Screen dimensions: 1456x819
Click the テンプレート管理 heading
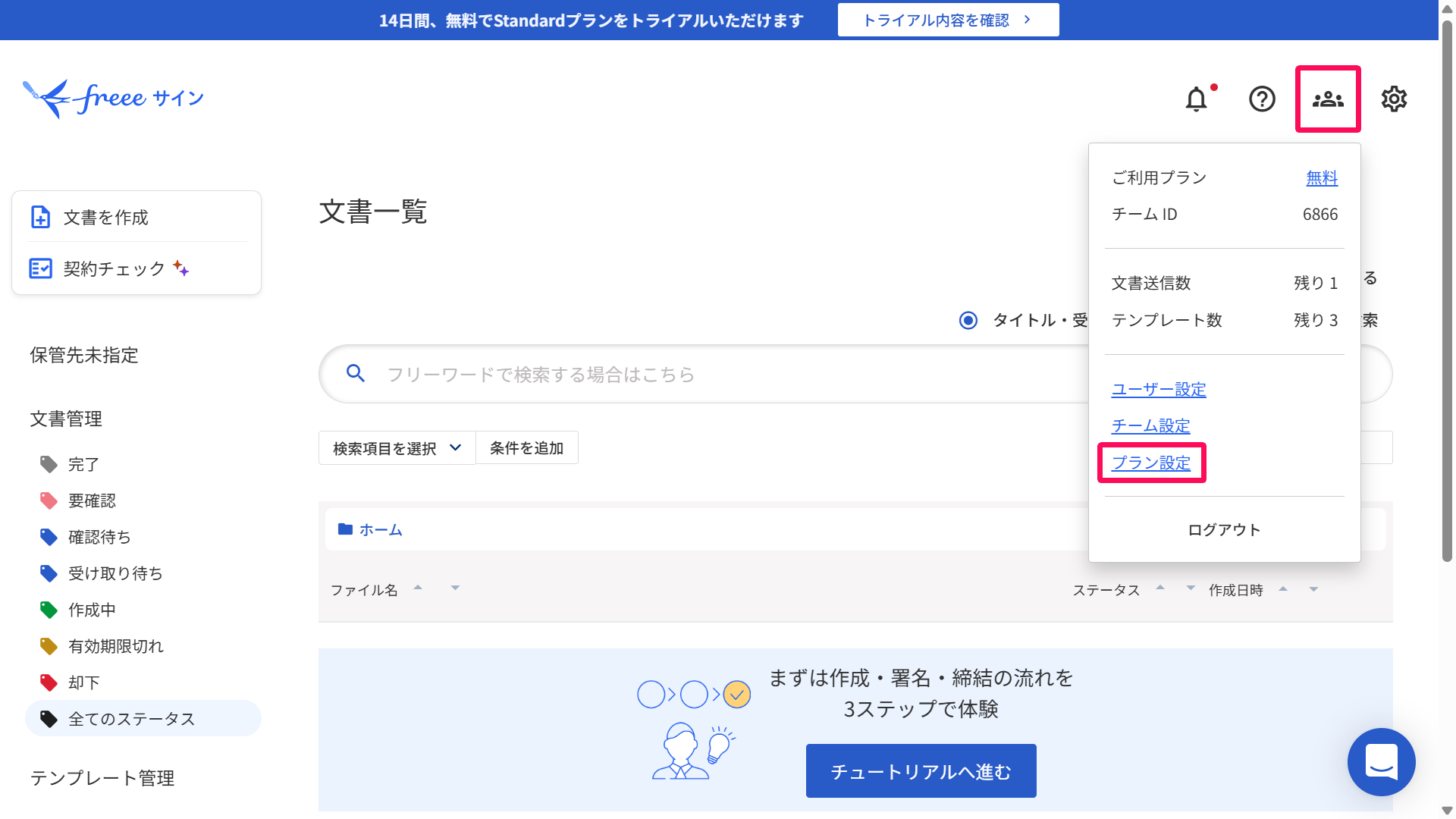coord(102,778)
